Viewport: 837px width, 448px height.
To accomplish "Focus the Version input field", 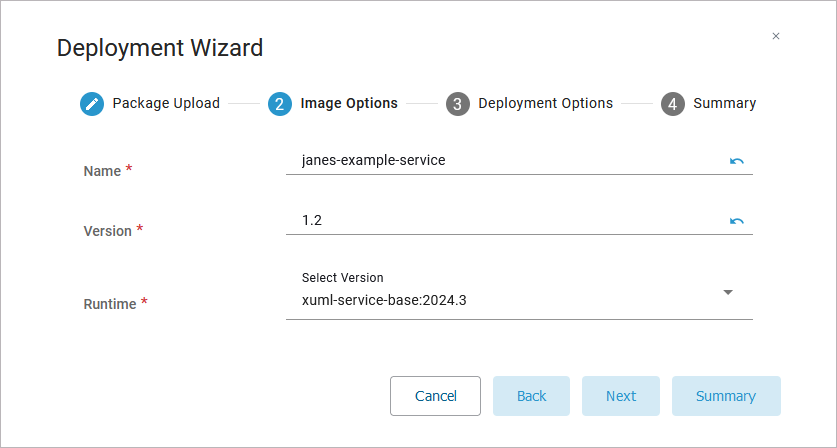I will (505, 220).
